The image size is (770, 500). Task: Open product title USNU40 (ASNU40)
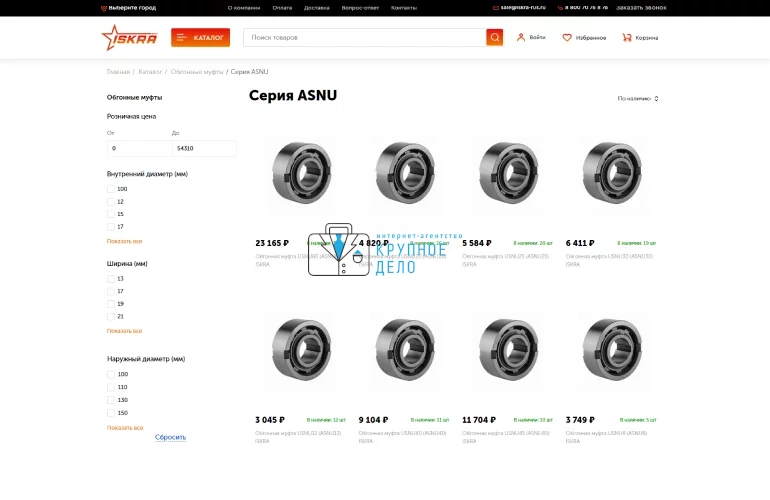pos(402,437)
